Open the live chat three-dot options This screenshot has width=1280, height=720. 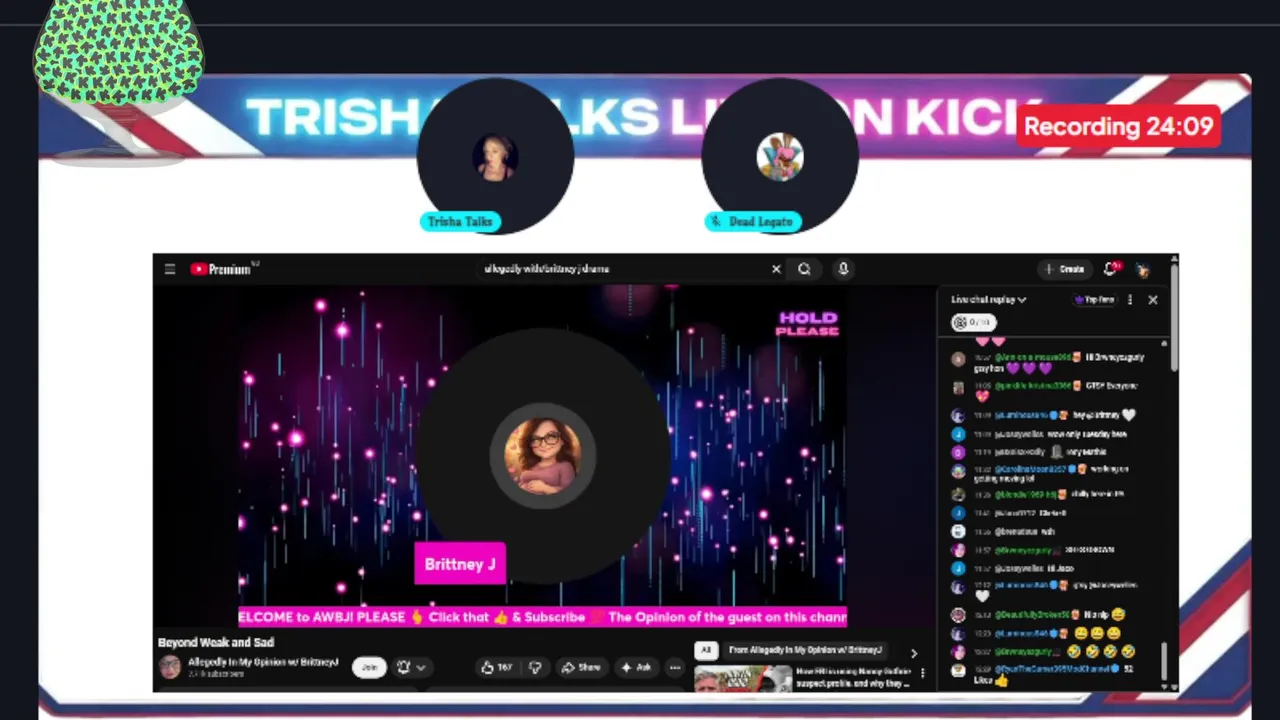coord(1130,299)
